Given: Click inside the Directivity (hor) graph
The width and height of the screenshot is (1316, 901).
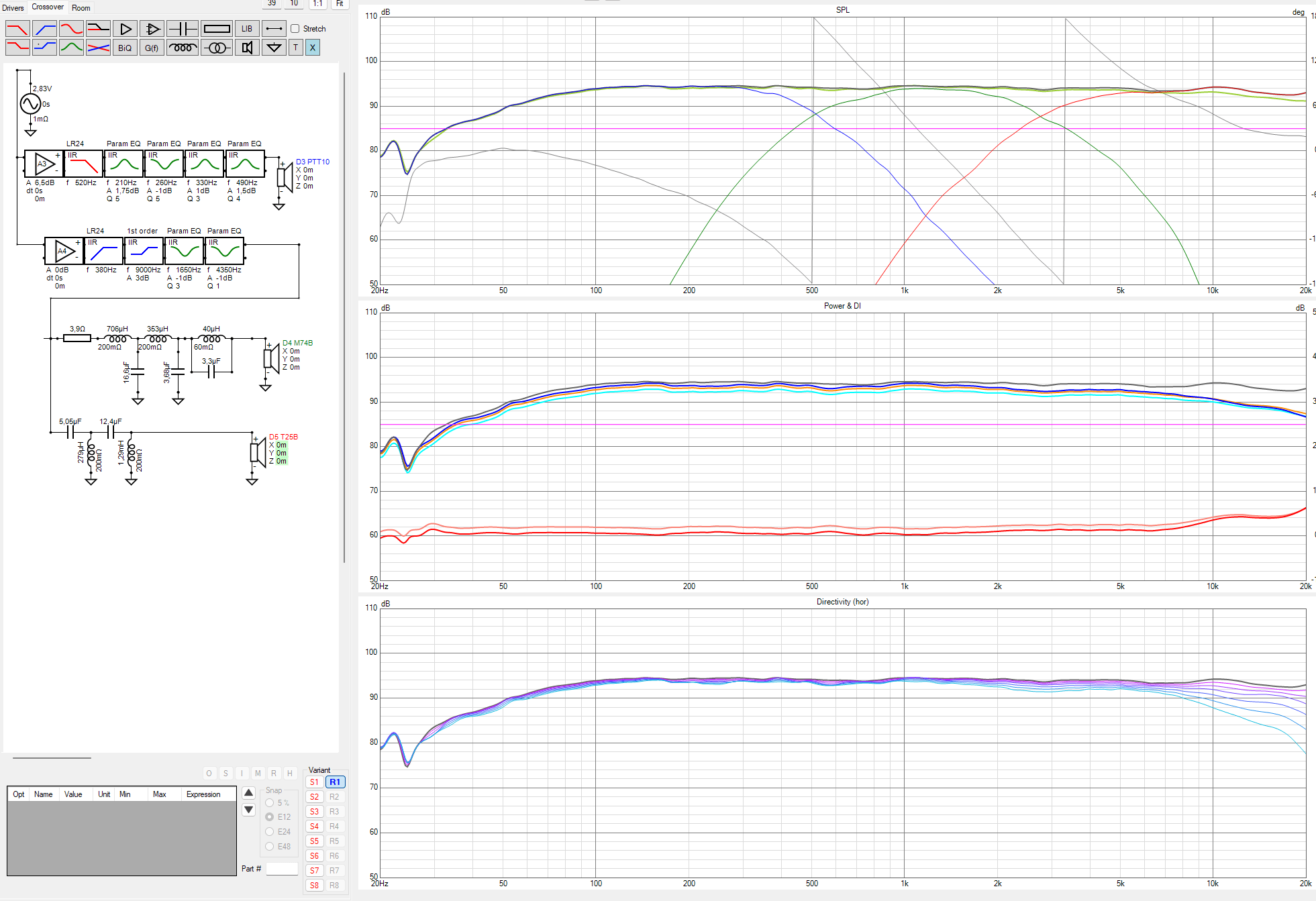Looking at the screenshot, I should pyautogui.click(x=843, y=743).
